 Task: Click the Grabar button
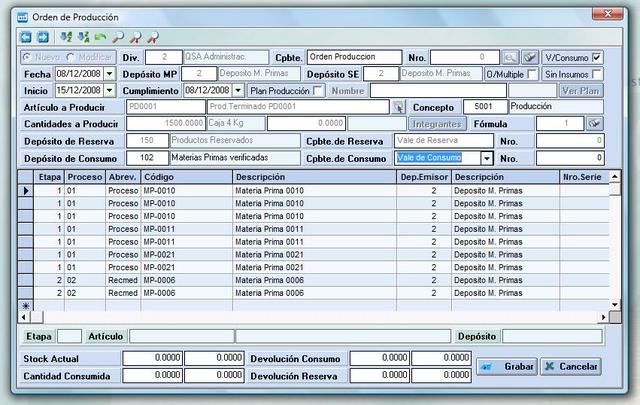pyautogui.click(x=507, y=367)
